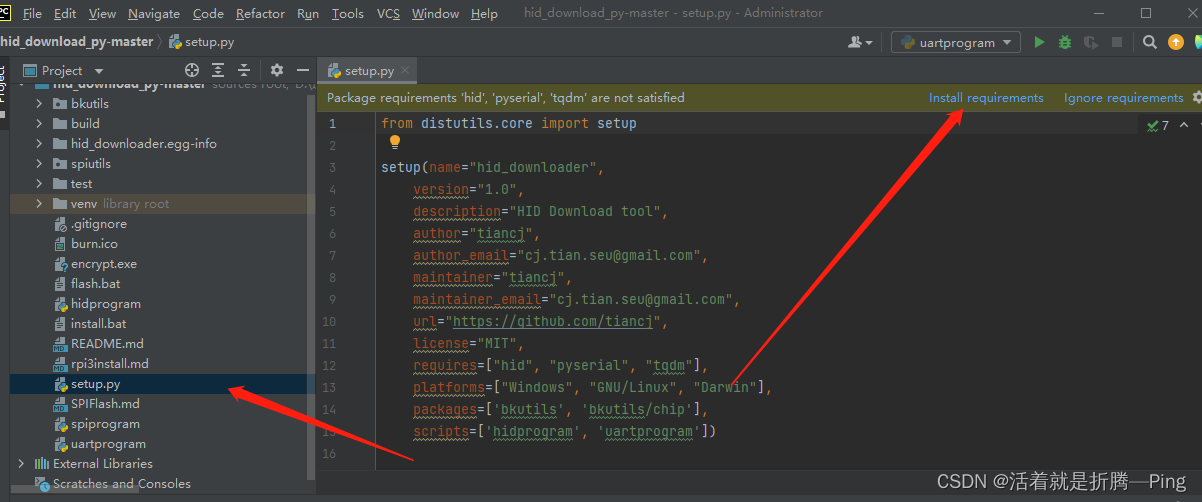Hide the Project tool window
Viewport: 1202px width, 502px height.
coord(303,70)
